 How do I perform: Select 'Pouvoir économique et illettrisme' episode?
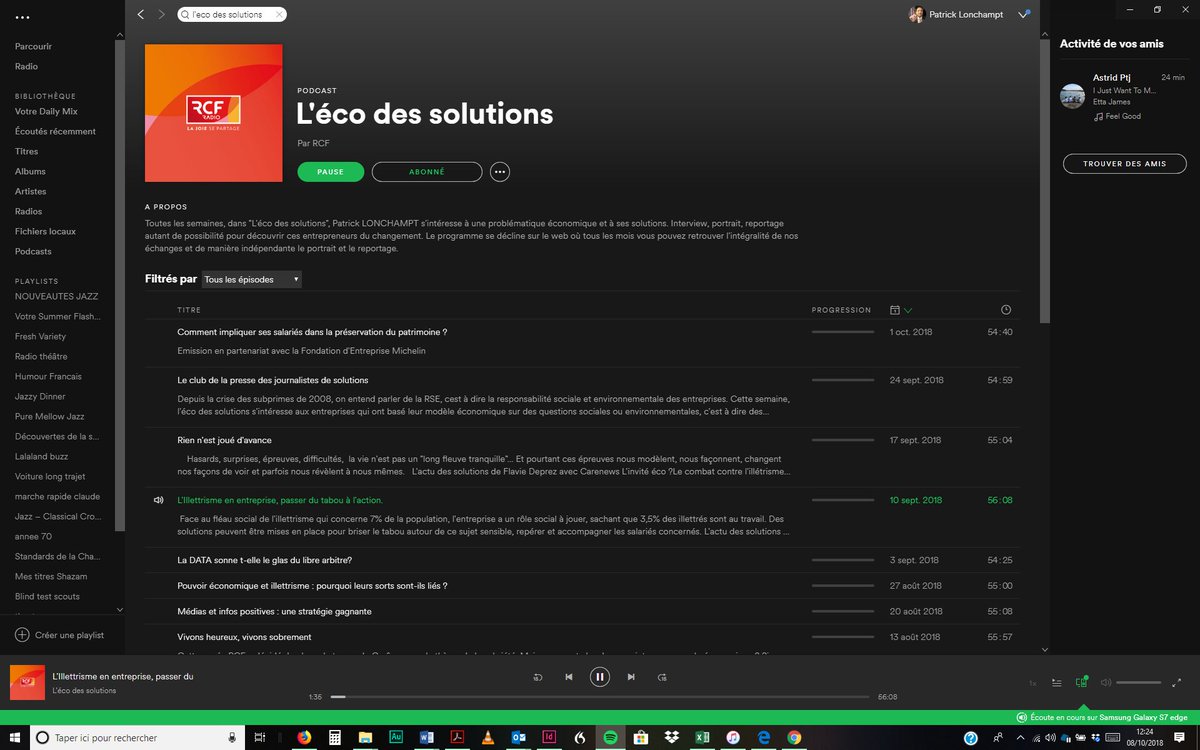tap(312, 586)
